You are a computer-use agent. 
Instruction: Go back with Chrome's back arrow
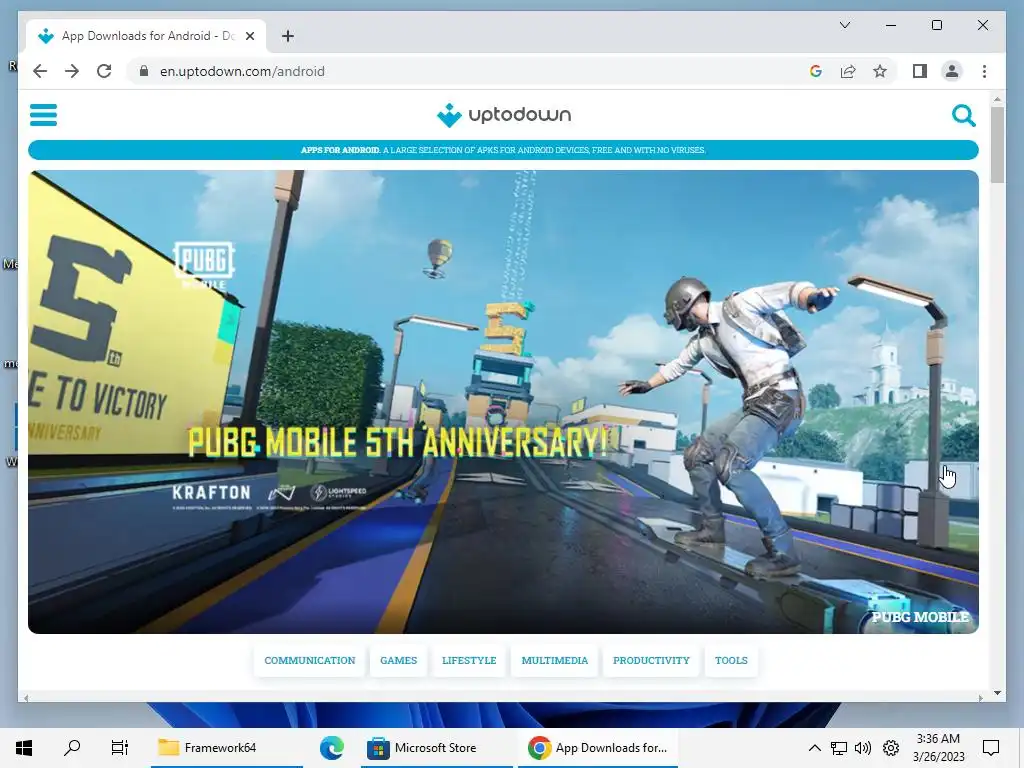pyautogui.click(x=40, y=71)
